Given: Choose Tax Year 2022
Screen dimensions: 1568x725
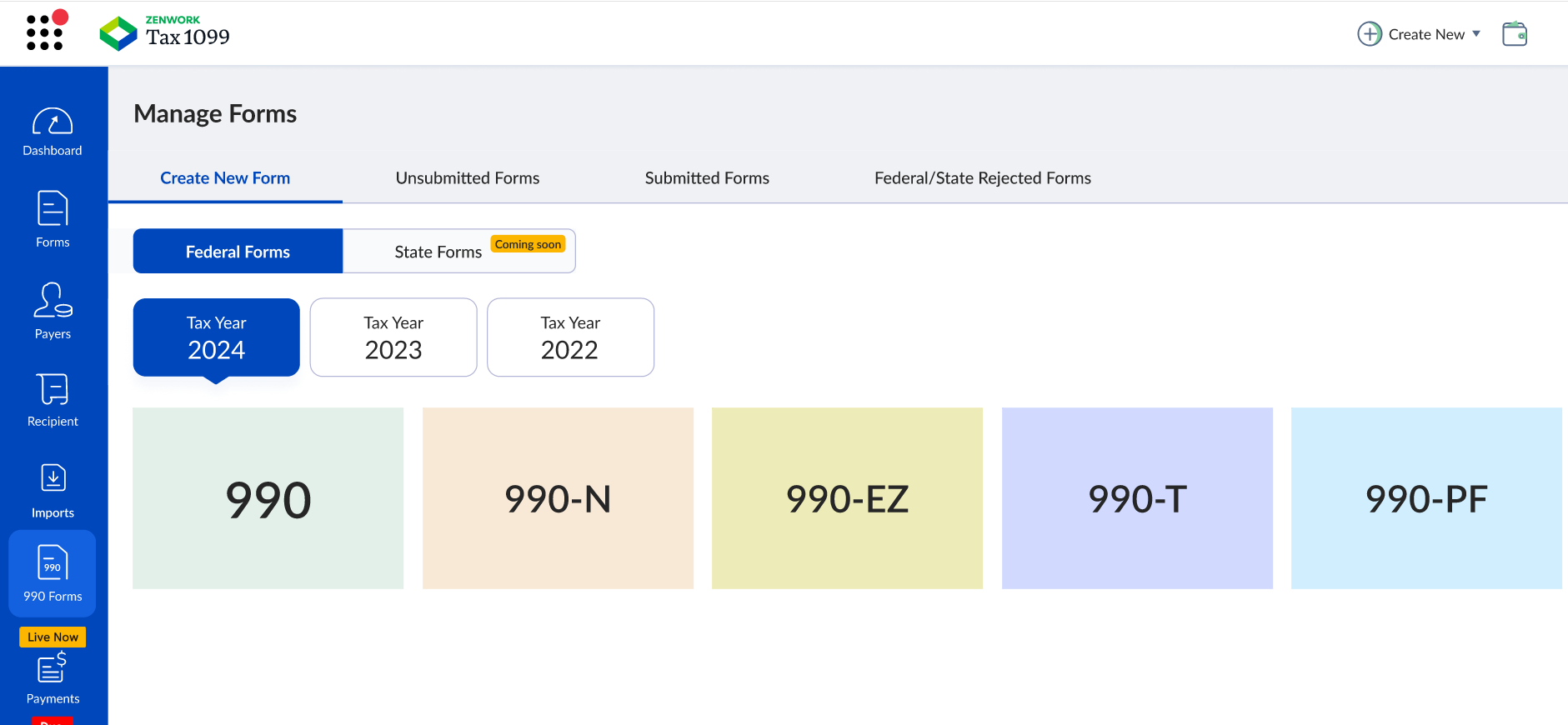Looking at the screenshot, I should pyautogui.click(x=570, y=337).
